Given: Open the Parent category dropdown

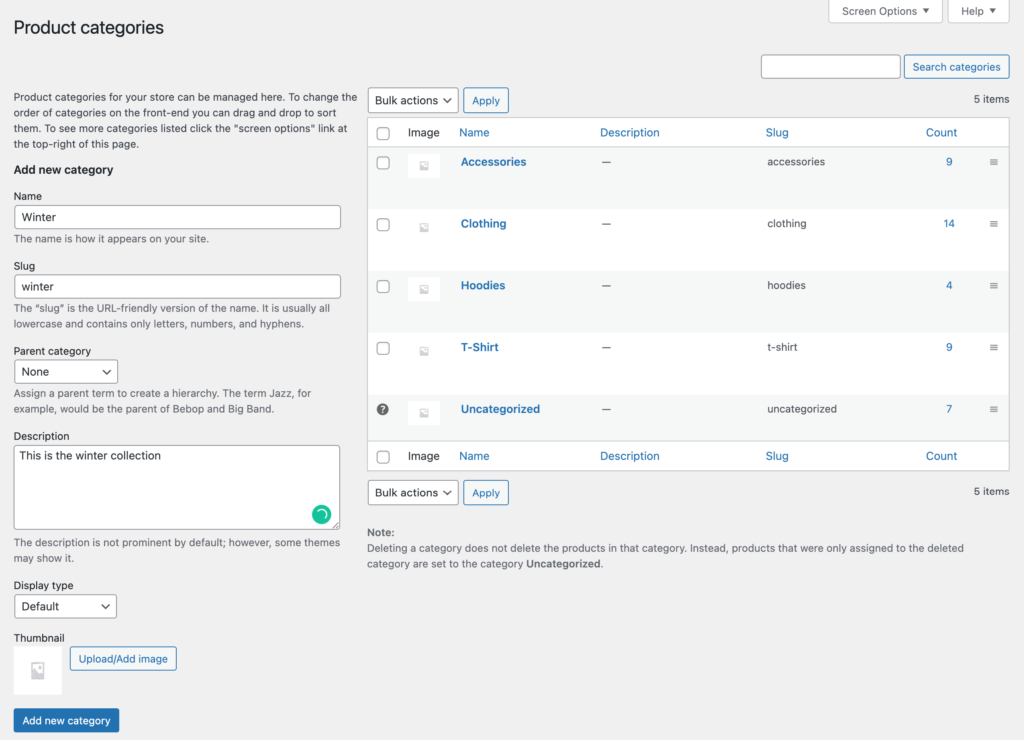Looking at the screenshot, I should [66, 372].
